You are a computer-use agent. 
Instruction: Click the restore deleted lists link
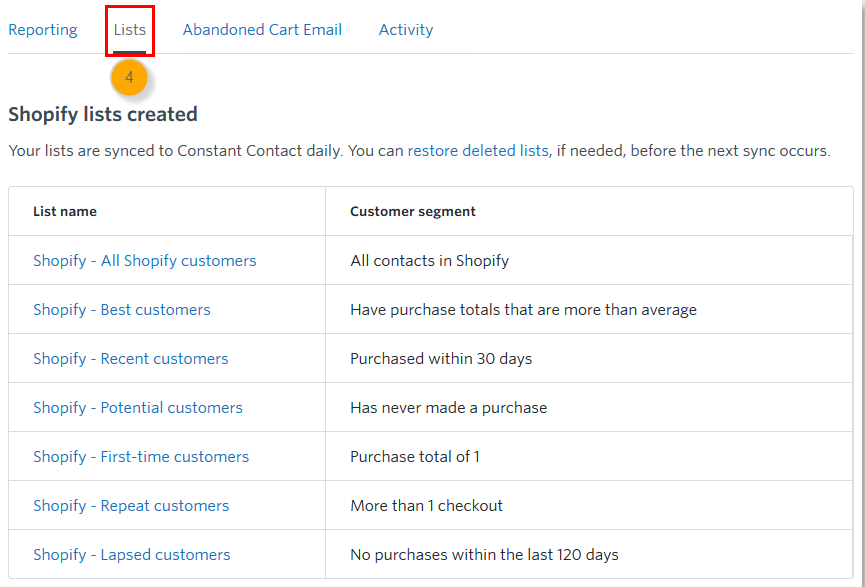point(477,150)
